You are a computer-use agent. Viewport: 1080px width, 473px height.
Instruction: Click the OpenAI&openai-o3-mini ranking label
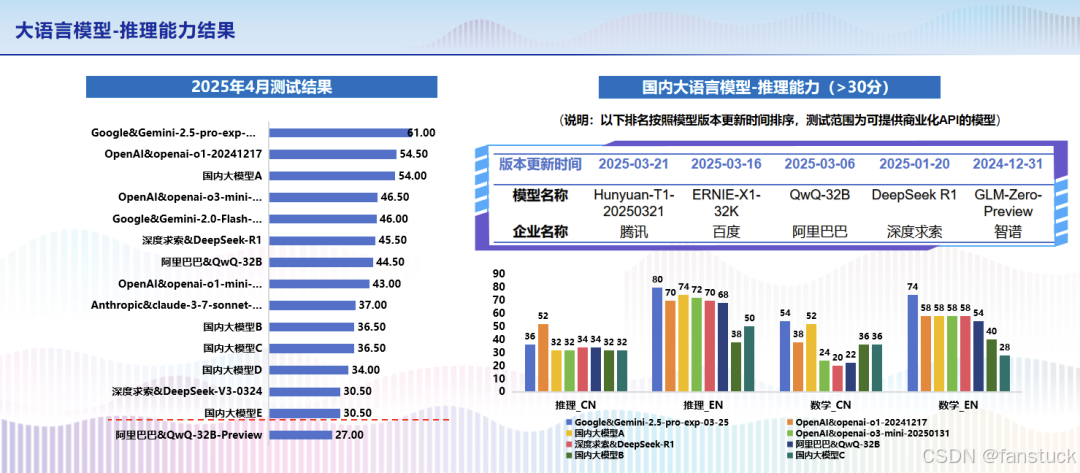pos(190,197)
